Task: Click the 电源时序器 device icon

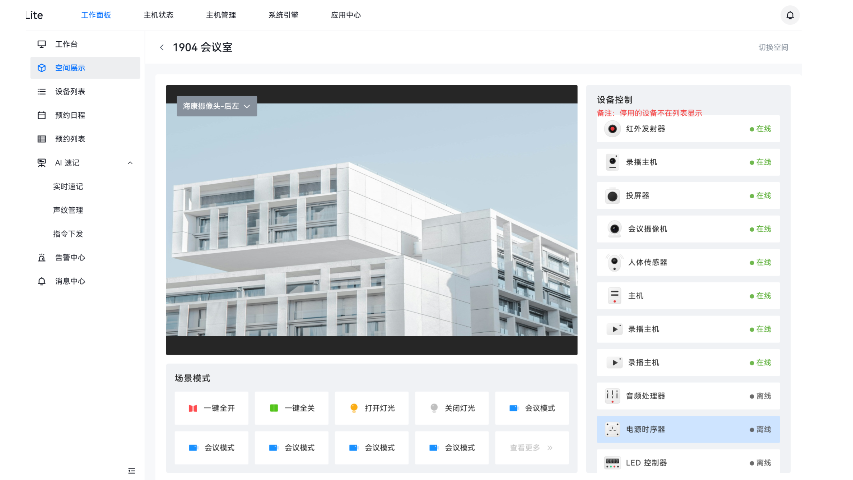Action: point(613,429)
